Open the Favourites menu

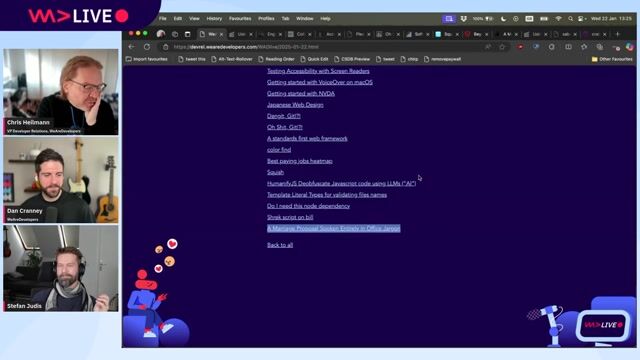[240, 19]
